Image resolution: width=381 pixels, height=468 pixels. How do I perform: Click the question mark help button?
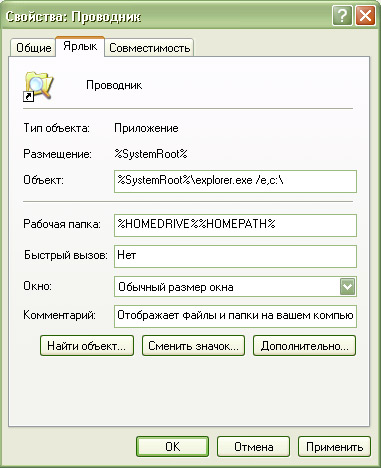(342, 16)
